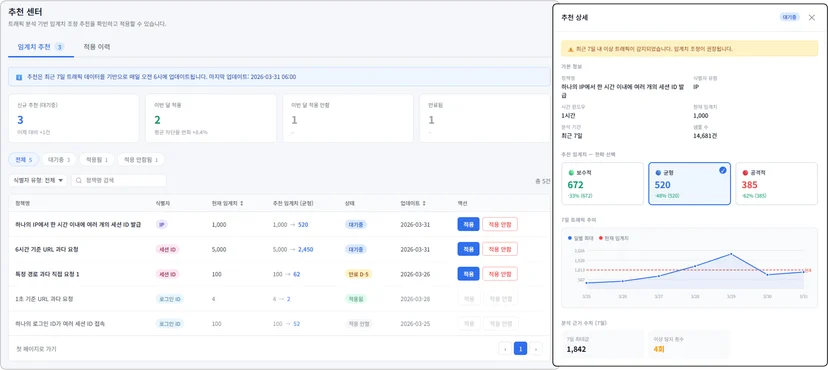Click 적용 button for the IP session policy row

coord(468,224)
